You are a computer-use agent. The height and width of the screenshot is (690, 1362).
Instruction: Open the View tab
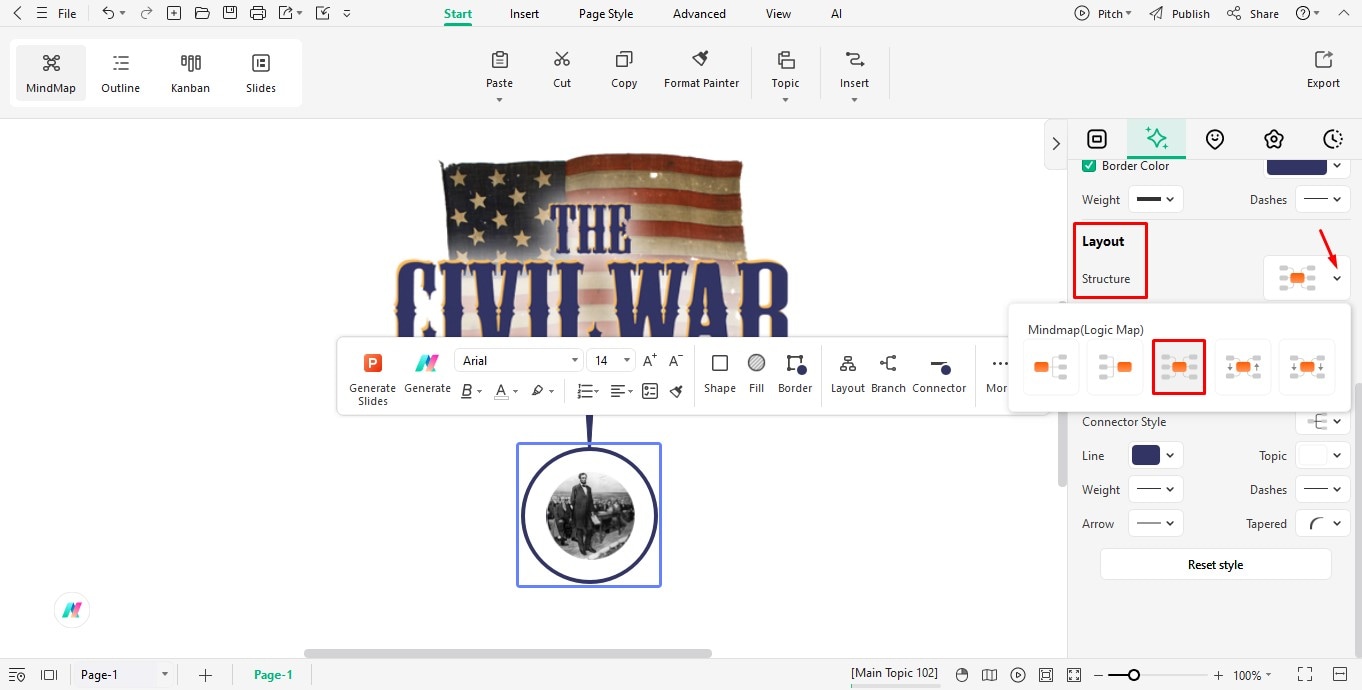[x=778, y=14]
